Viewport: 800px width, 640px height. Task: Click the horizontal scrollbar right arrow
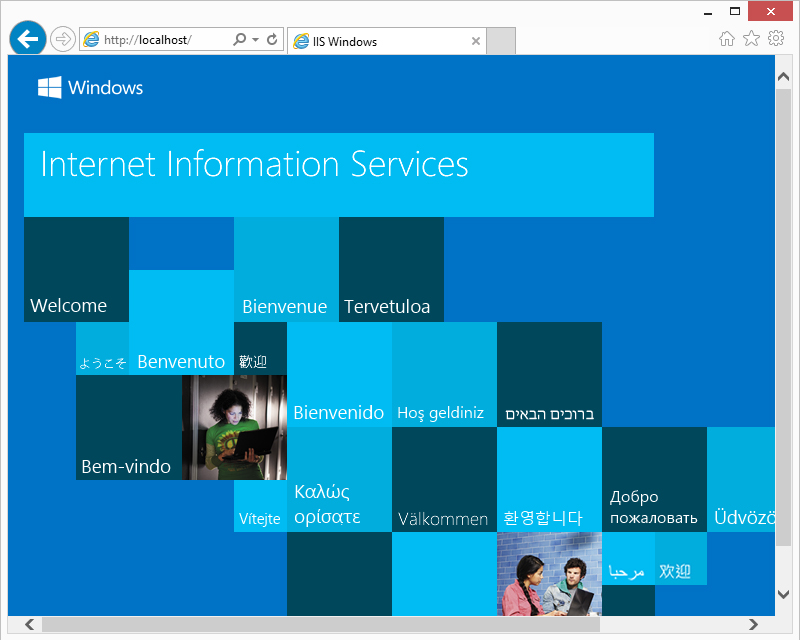pyautogui.click(x=753, y=624)
